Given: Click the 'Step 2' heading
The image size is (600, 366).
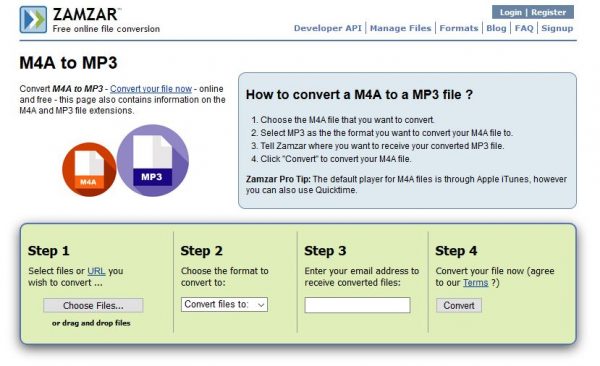Looking at the screenshot, I should point(201,251).
